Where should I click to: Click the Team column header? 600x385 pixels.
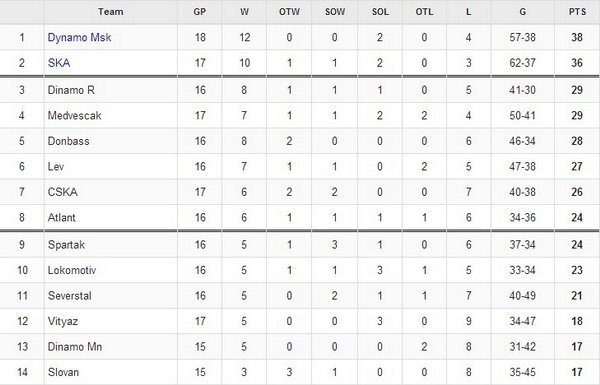pos(111,12)
